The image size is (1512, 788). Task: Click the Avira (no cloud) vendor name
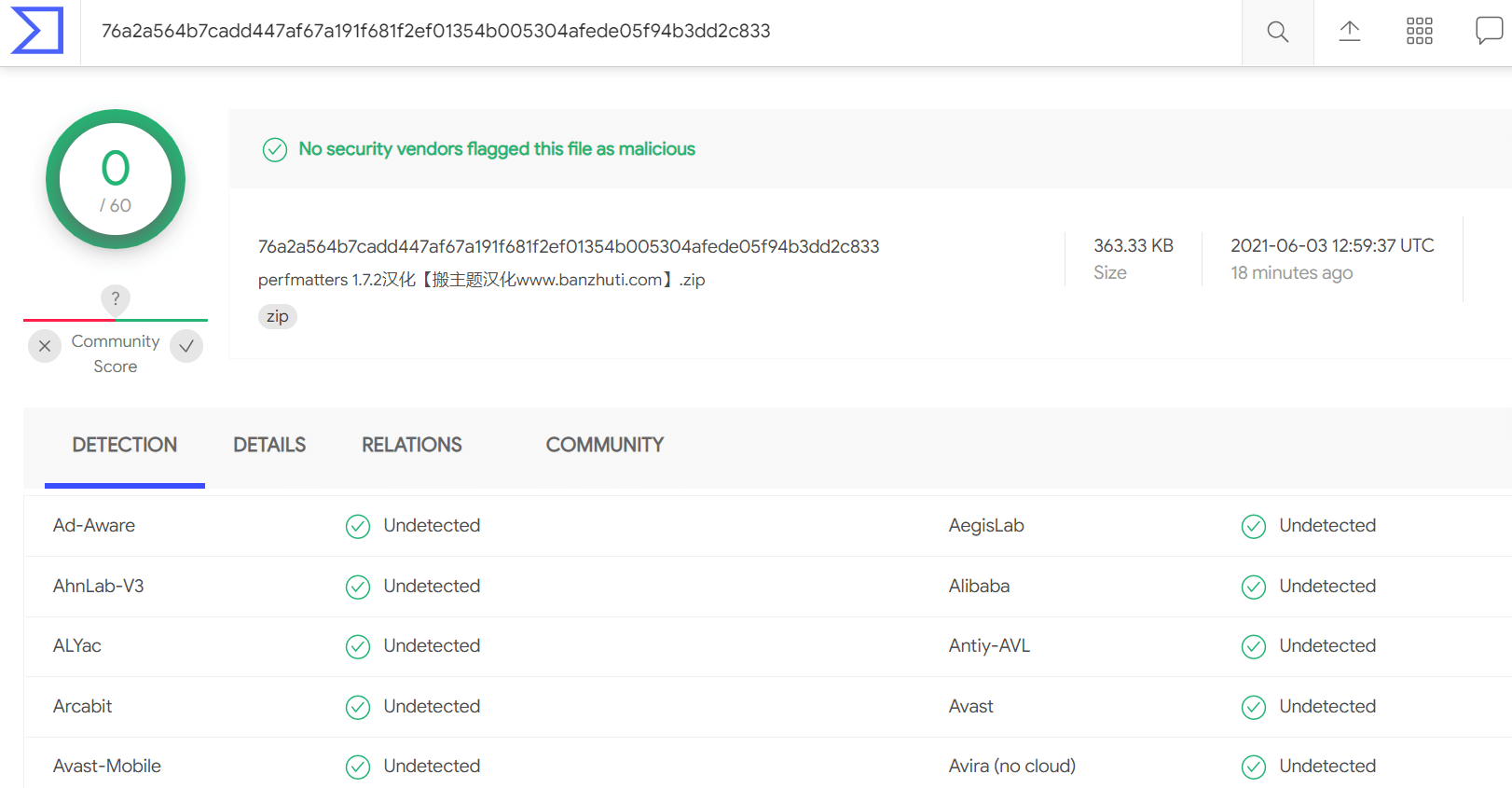(x=1012, y=766)
